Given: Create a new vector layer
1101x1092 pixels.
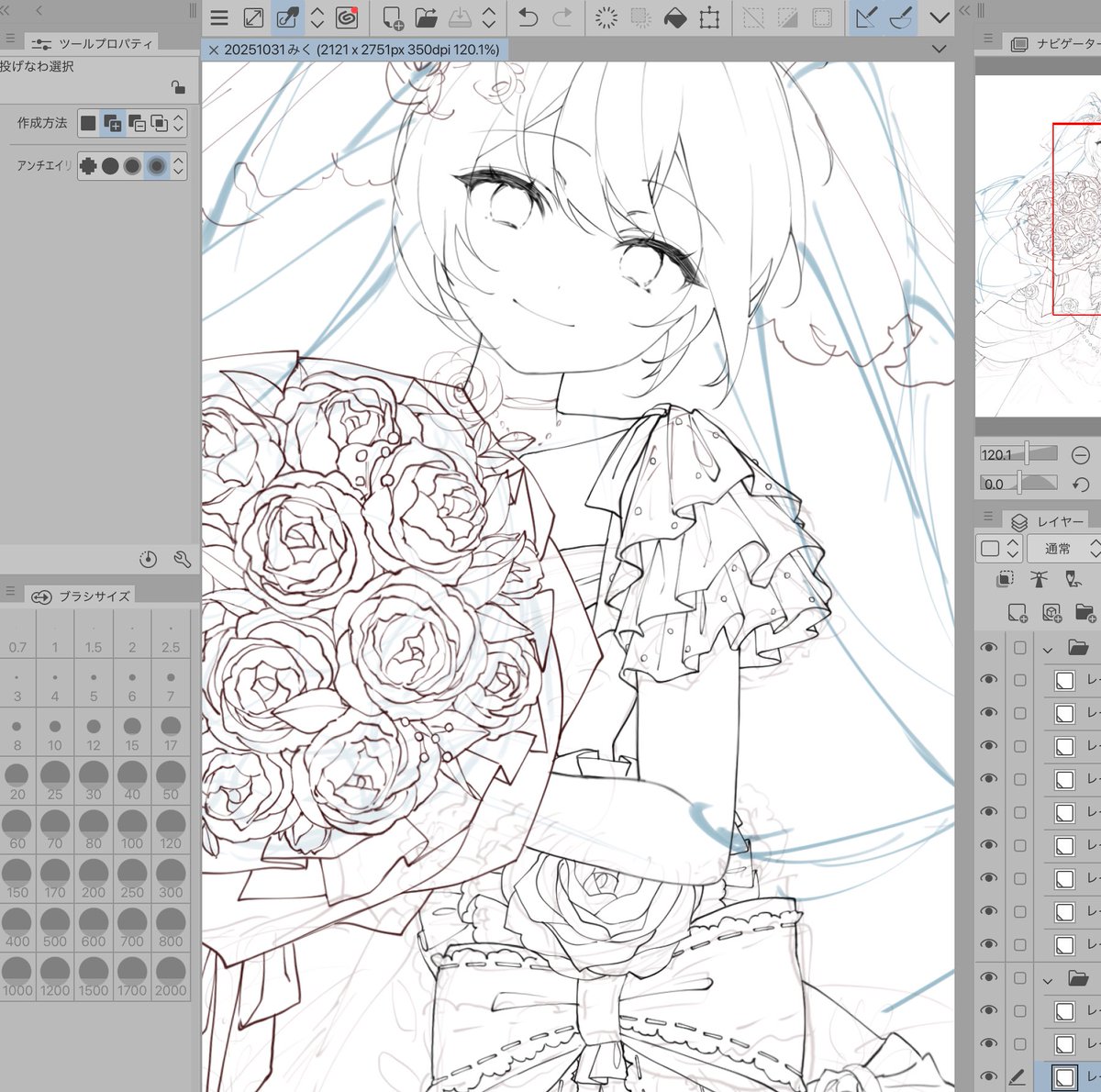Looking at the screenshot, I should (x=1051, y=613).
